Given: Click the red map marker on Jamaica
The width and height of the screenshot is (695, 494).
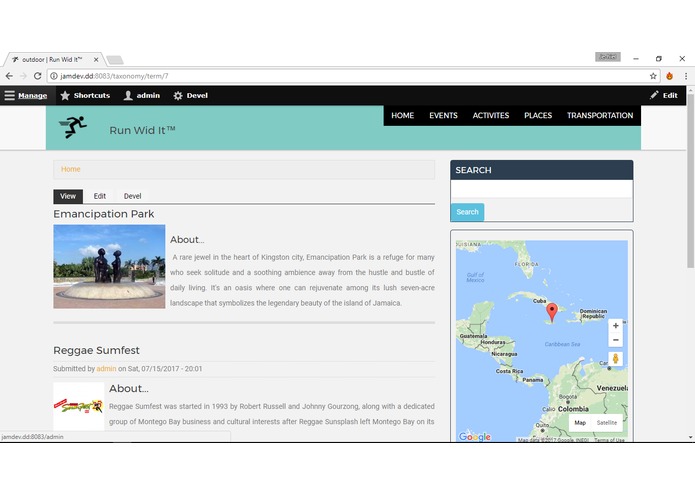Looking at the screenshot, I should coord(552,312).
